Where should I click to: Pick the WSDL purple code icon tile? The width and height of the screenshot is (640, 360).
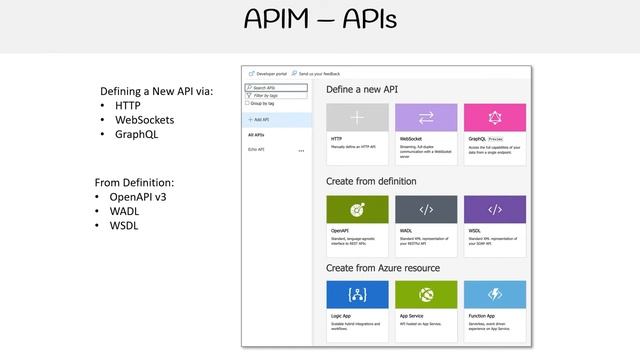495,209
